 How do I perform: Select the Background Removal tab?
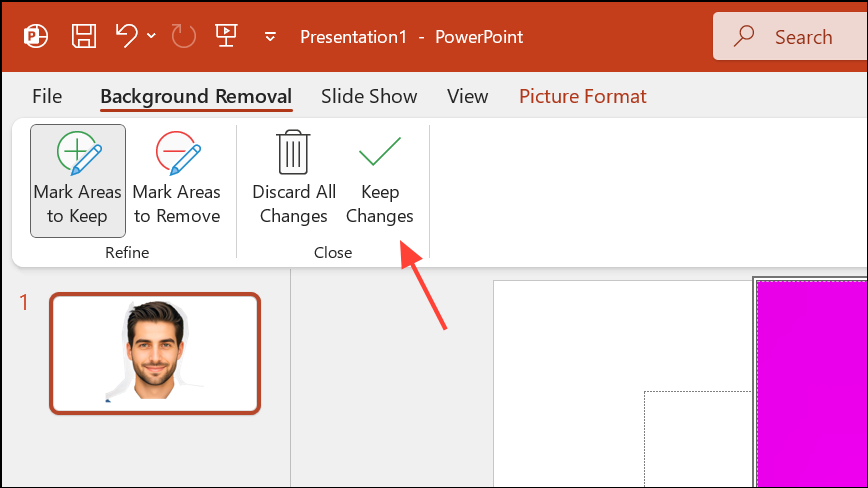tap(196, 97)
